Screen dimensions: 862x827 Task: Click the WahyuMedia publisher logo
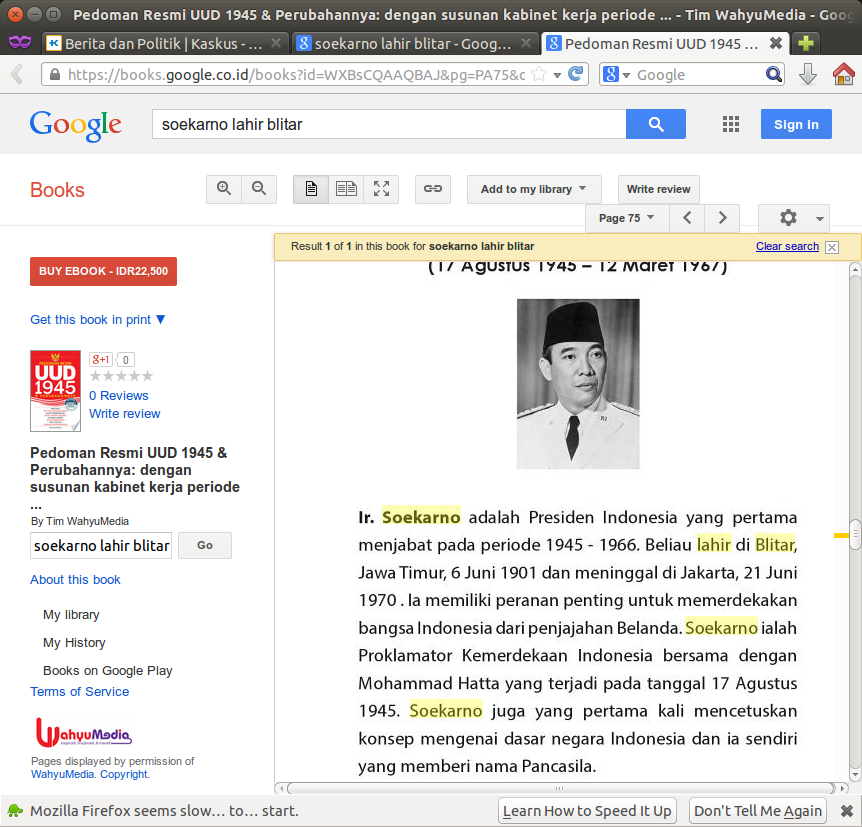tap(84, 732)
